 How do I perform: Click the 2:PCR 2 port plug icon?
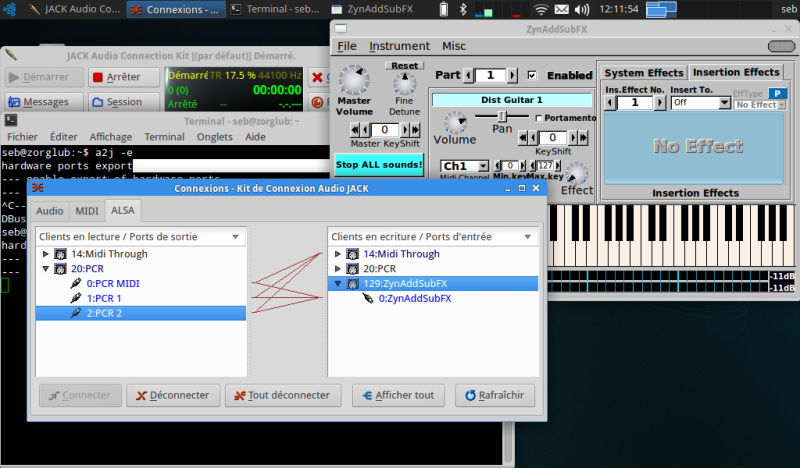pos(76,313)
